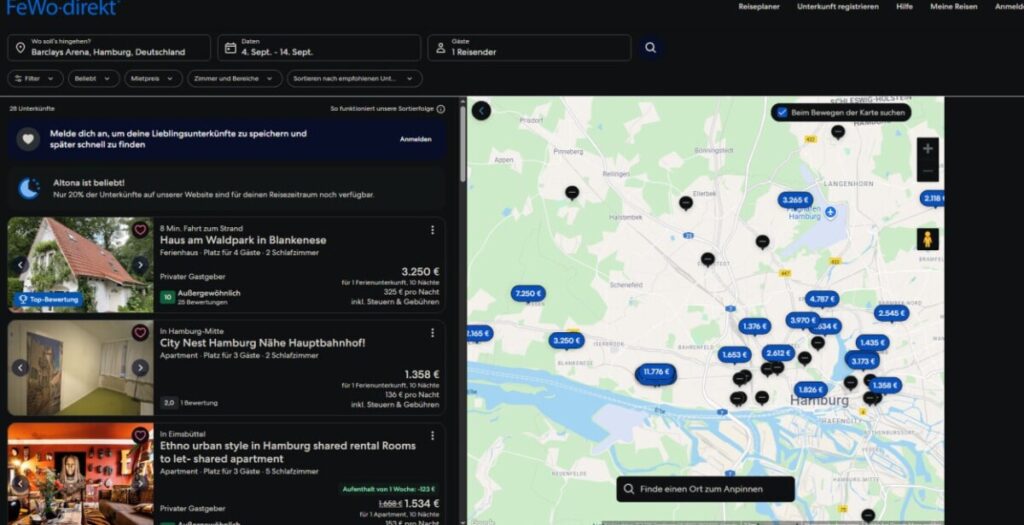This screenshot has width=1024, height=525.
Task: Edit the destination field Barclays Arena
Action: [109, 48]
